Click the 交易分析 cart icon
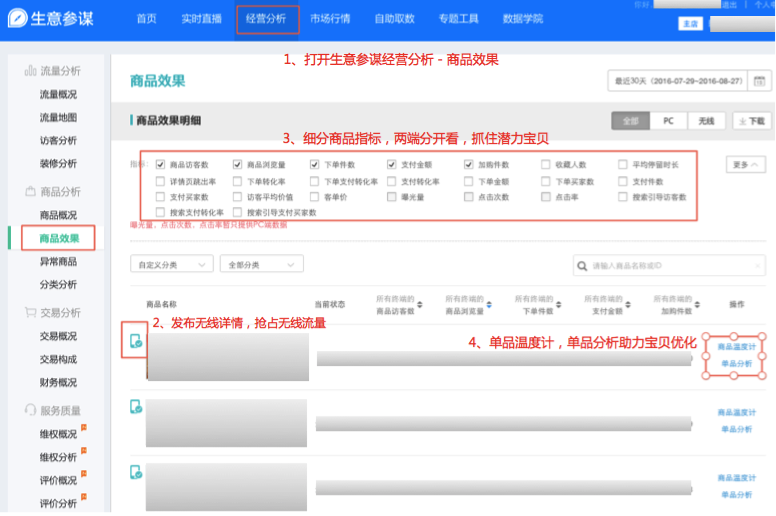Image resolution: width=776 pixels, height=516 pixels. point(30,312)
